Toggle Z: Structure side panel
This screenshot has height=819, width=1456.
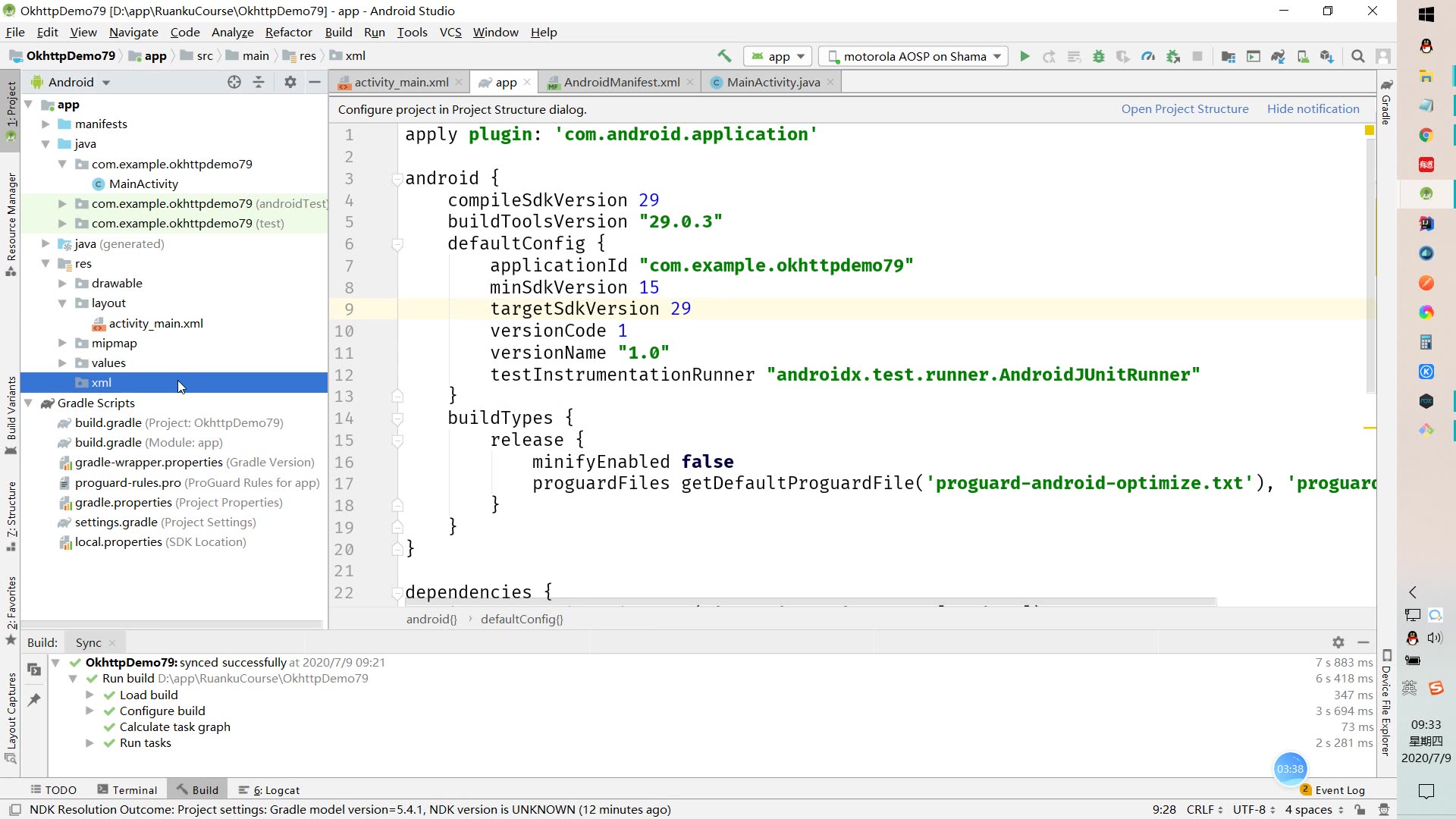coord(11,516)
